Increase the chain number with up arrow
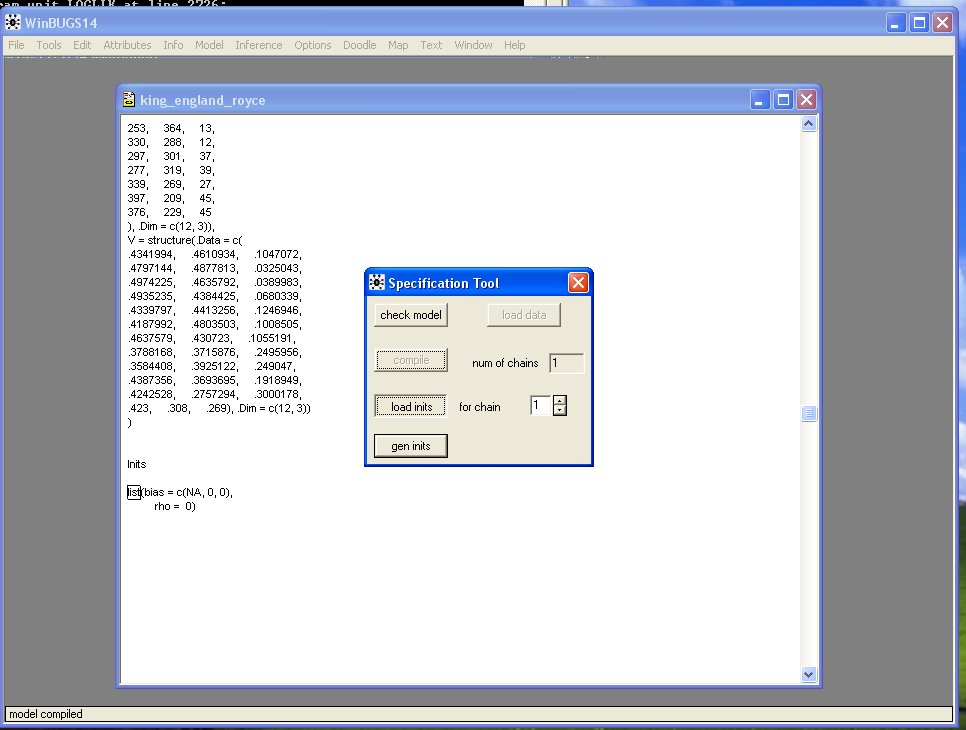 point(560,401)
